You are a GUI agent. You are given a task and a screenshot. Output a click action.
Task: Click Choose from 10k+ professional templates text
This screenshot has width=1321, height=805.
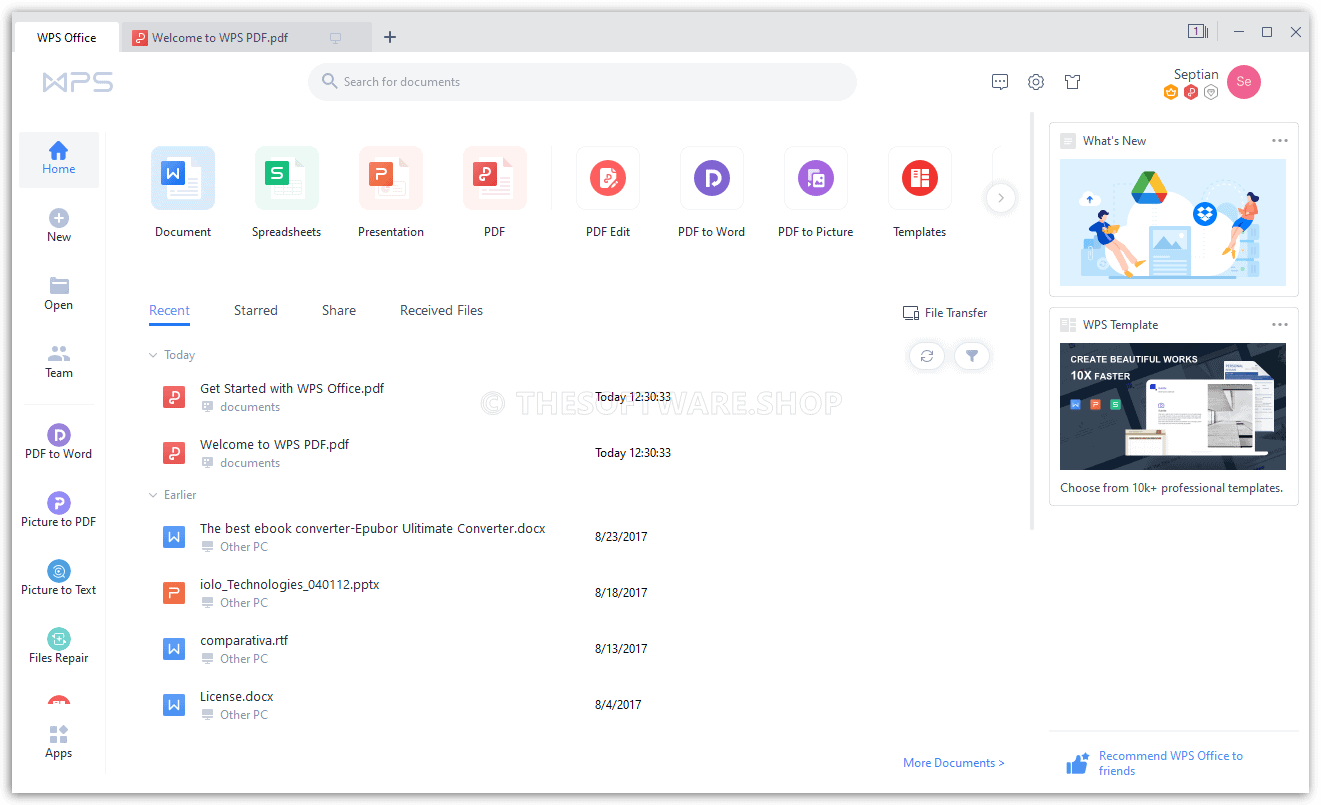pos(1171,488)
